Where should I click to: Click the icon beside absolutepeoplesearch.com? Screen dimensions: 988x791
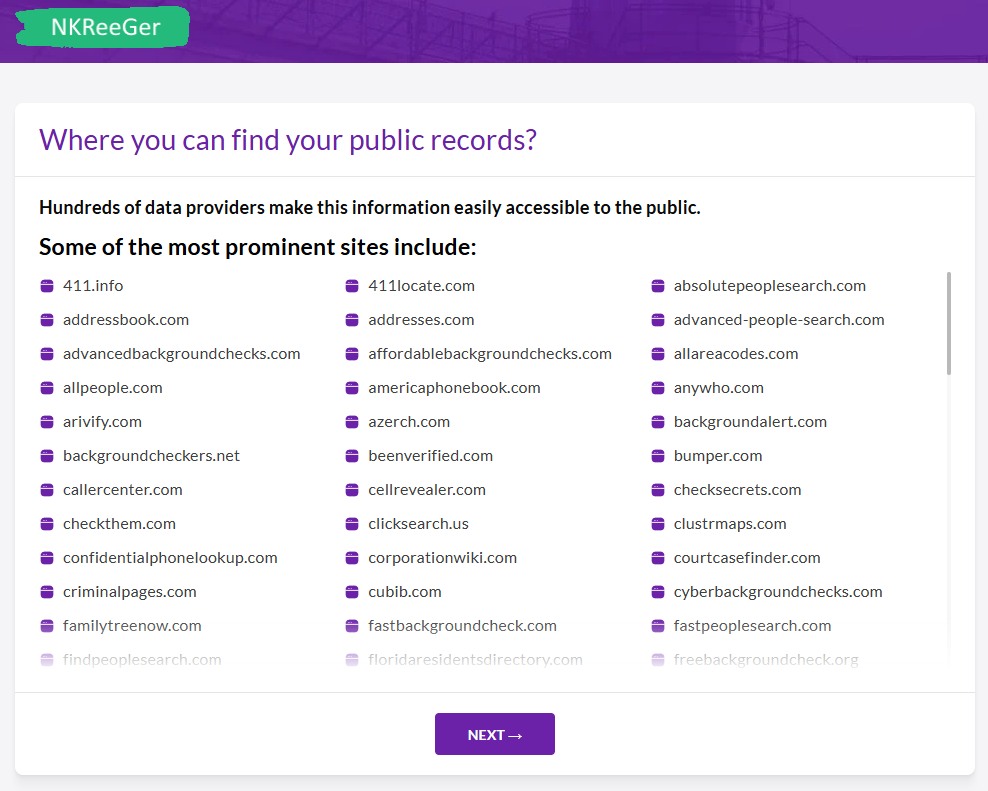pyautogui.click(x=658, y=286)
